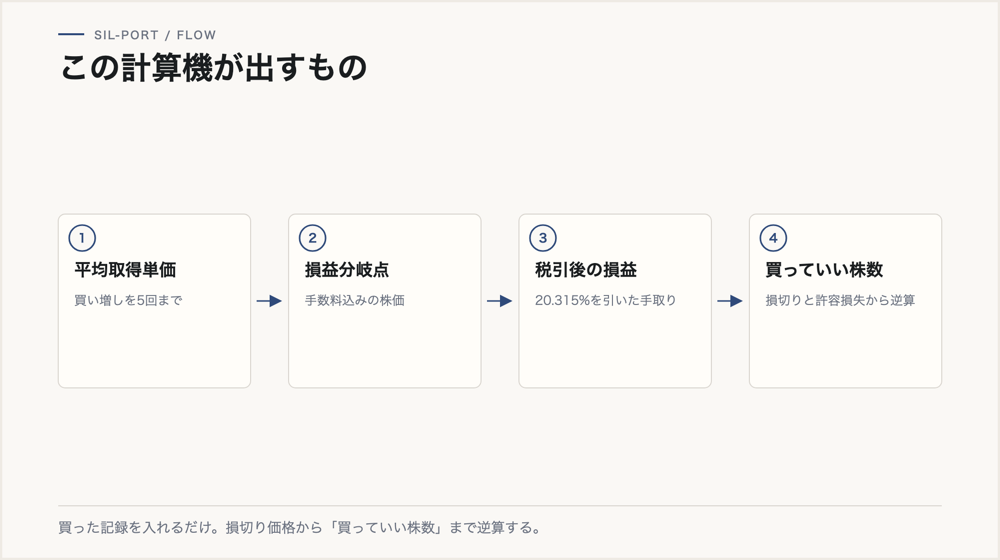The image size is (1000, 560).
Task: Click the 損切りと許容損失から逆算 description
Action: coord(840,300)
